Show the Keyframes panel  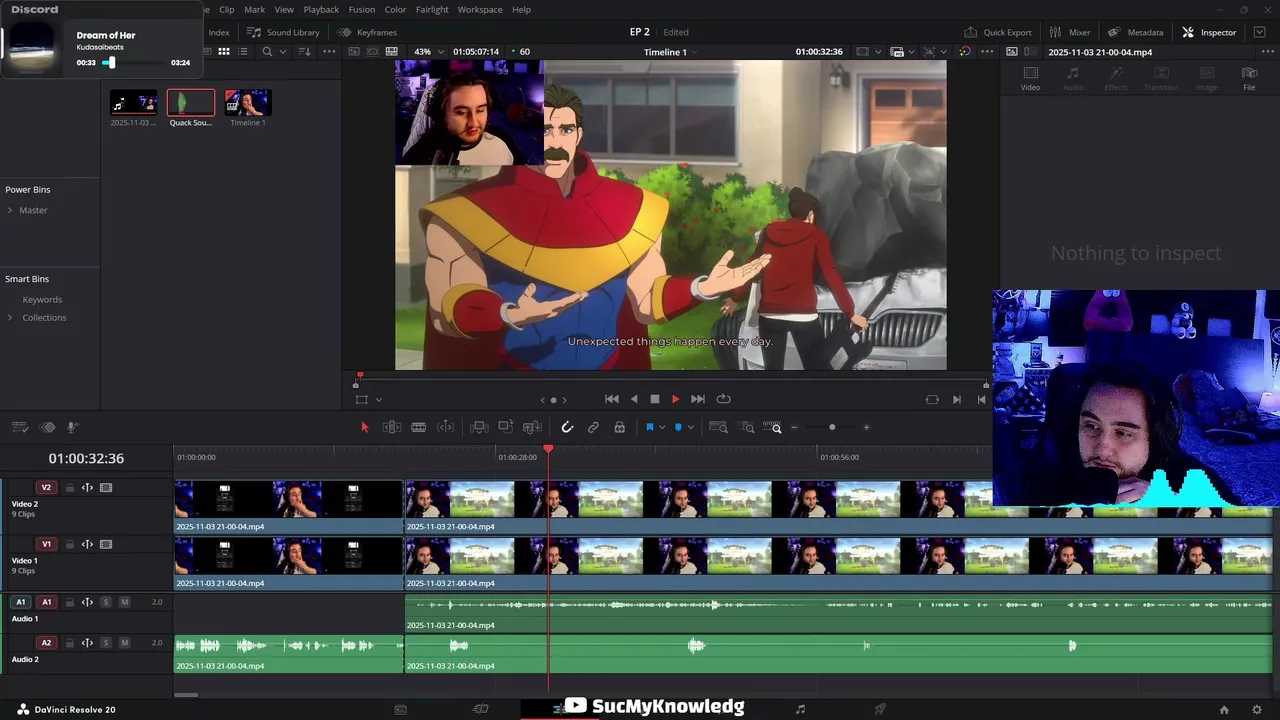click(x=367, y=32)
